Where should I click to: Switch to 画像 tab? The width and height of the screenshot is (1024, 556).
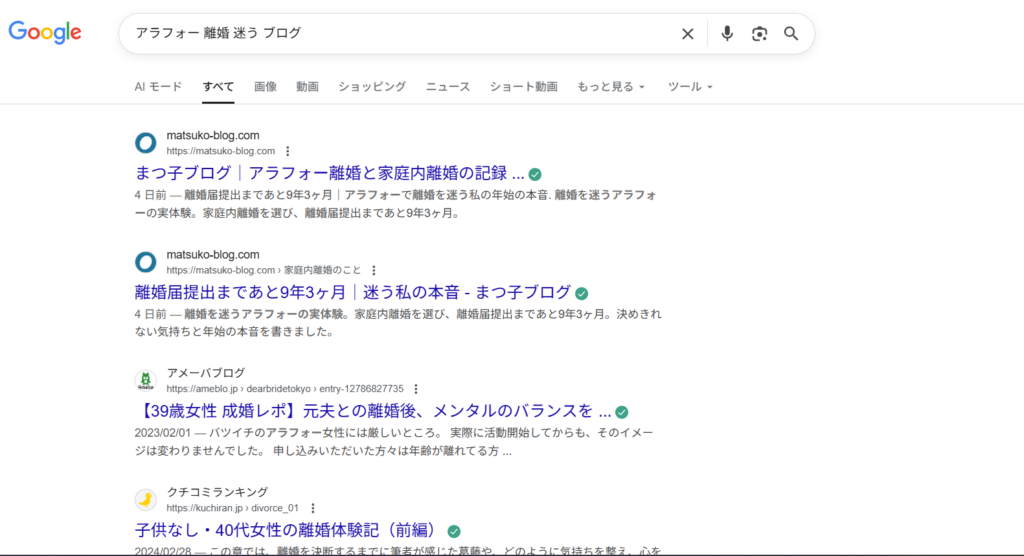(x=265, y=86)
